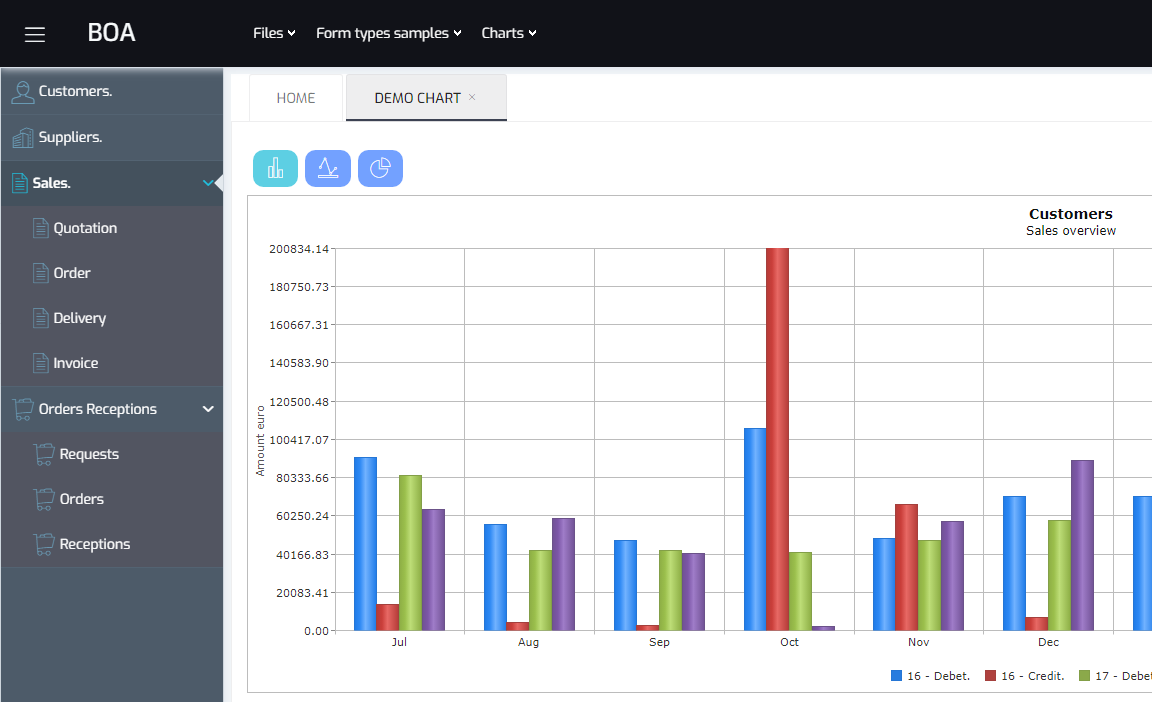
Task: Collapse the Orders Receptions chevron
Action: coord(208,409)
